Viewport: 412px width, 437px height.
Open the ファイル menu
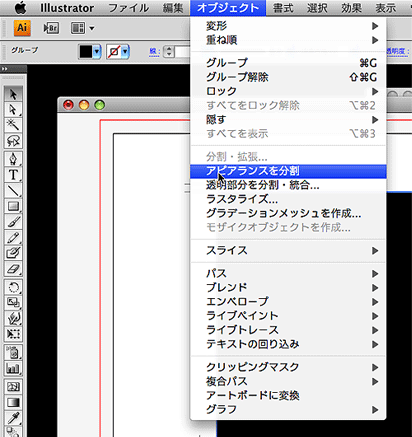click(129, 8)
